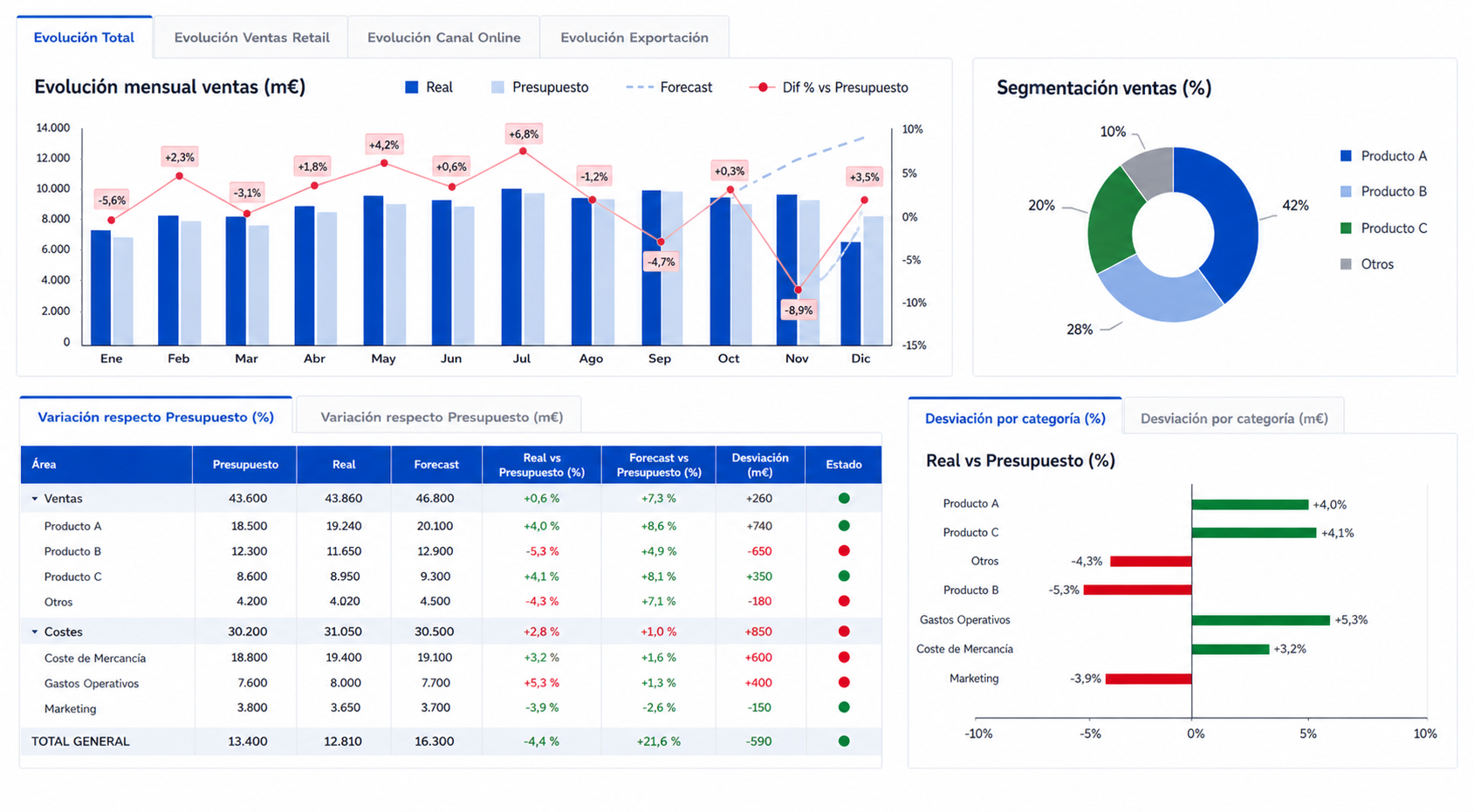Click the Otros legend swatch
This screenshot has height=812, width=1474.
point(1346,264)
